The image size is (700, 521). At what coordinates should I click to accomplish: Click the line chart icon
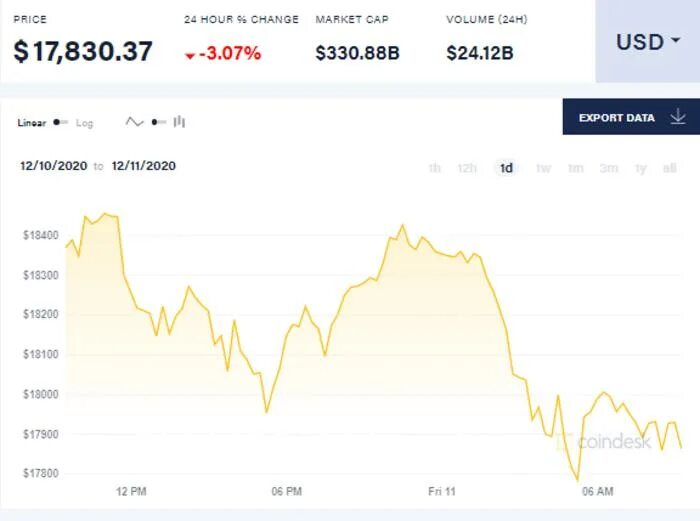tap(134, 122)
